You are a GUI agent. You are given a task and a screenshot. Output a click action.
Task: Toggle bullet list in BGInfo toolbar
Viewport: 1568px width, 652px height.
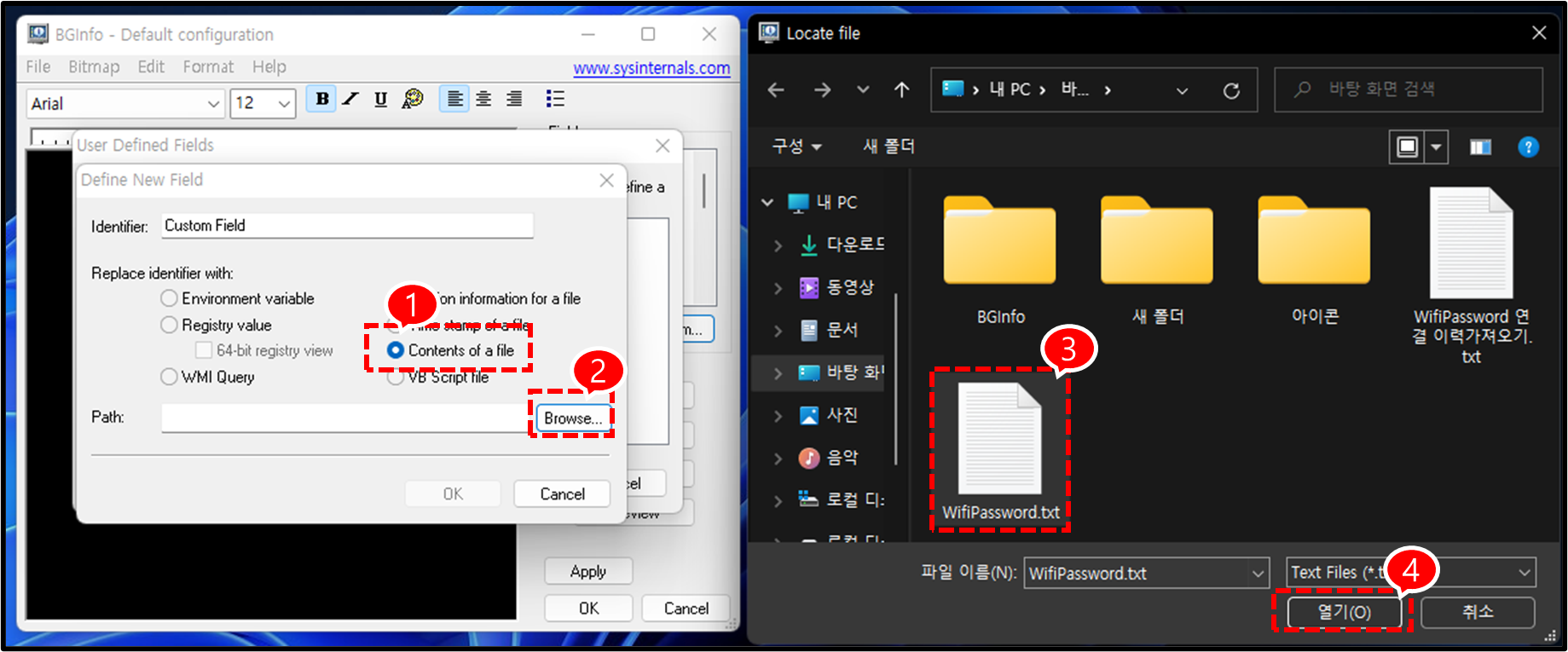click(555, 100)
